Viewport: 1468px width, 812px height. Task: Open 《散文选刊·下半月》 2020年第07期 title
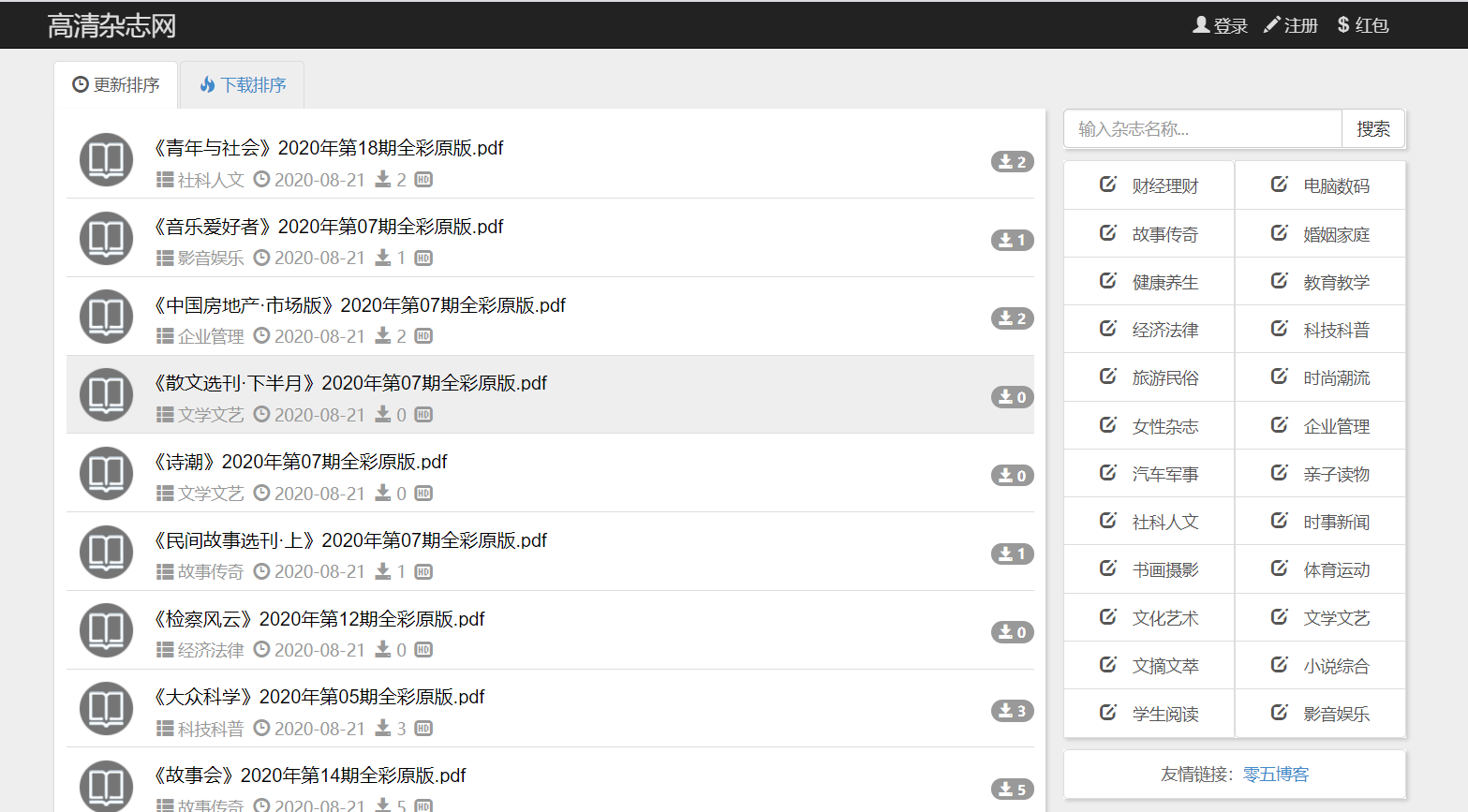tap(350, 383)
